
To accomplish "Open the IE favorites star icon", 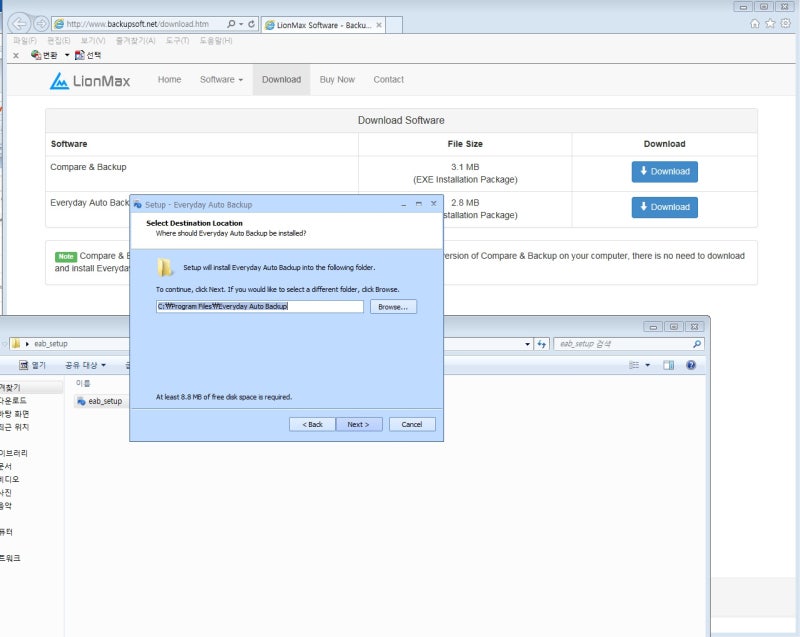I will (x=770, y=23).
